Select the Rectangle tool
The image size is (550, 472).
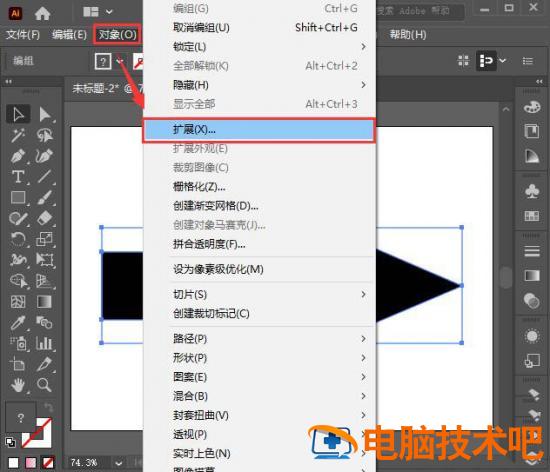(18, 198)
